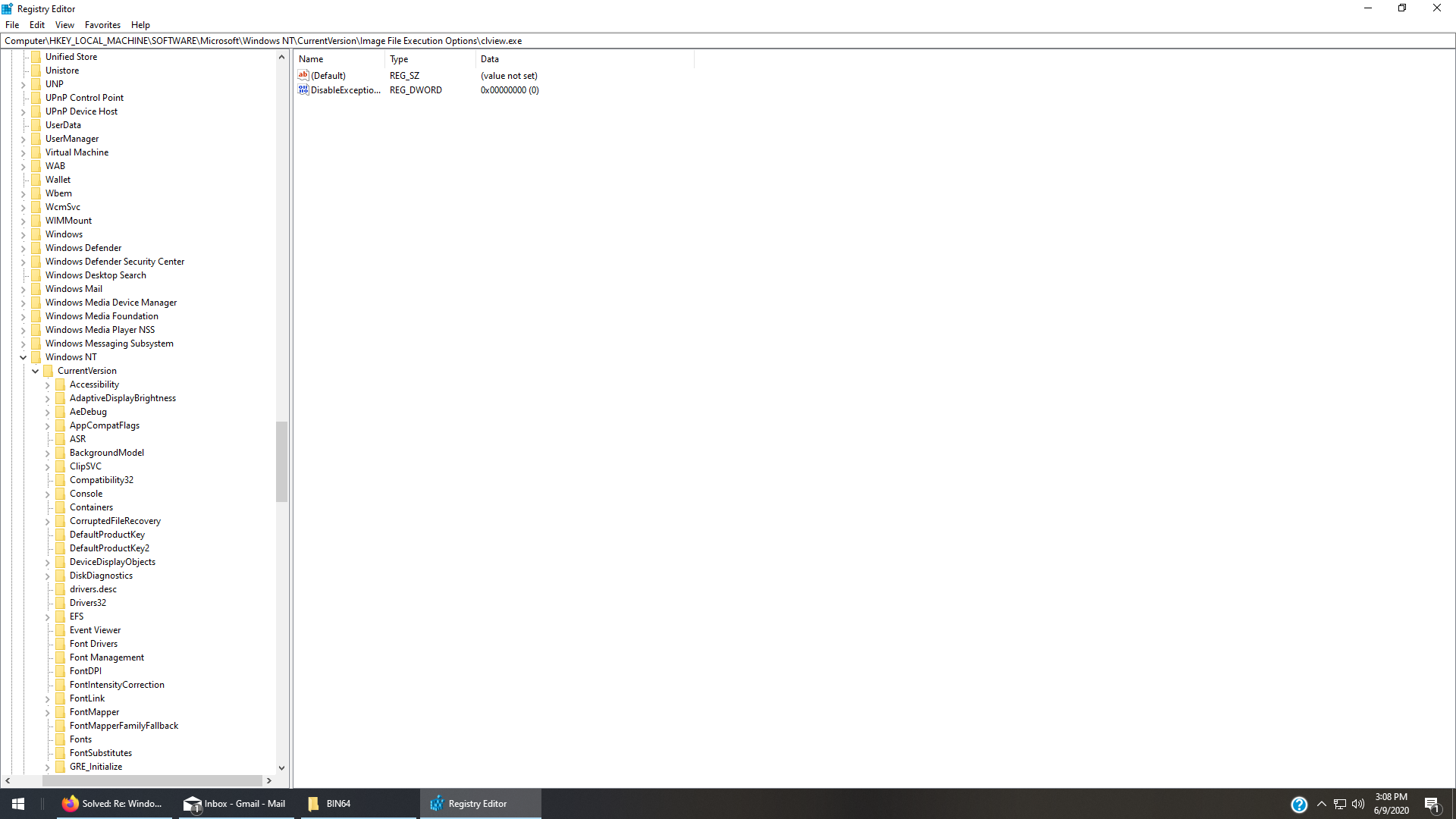Open the Windows Start menu
The height and width of the screenshot is (819, 1456).
coord(18,804)
